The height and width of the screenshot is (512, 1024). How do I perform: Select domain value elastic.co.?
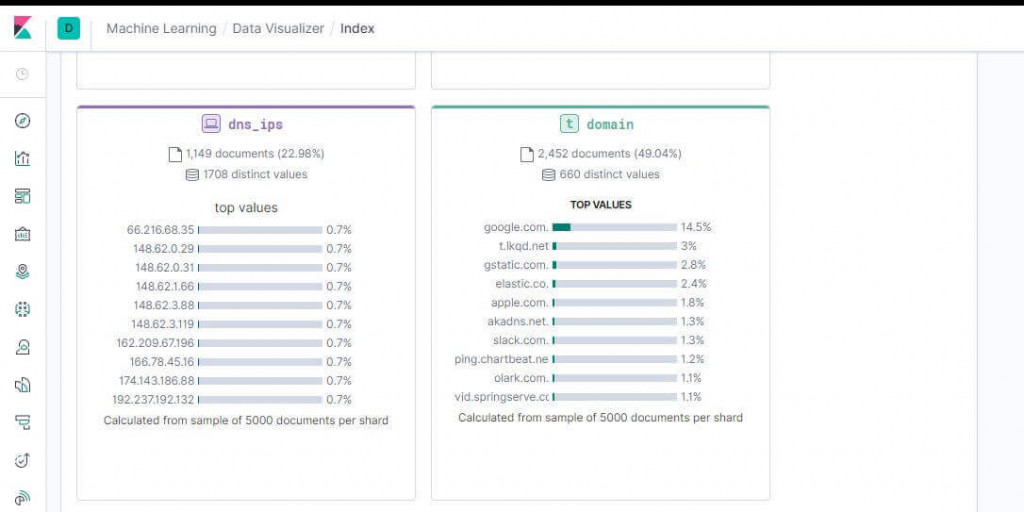(522, 284)
